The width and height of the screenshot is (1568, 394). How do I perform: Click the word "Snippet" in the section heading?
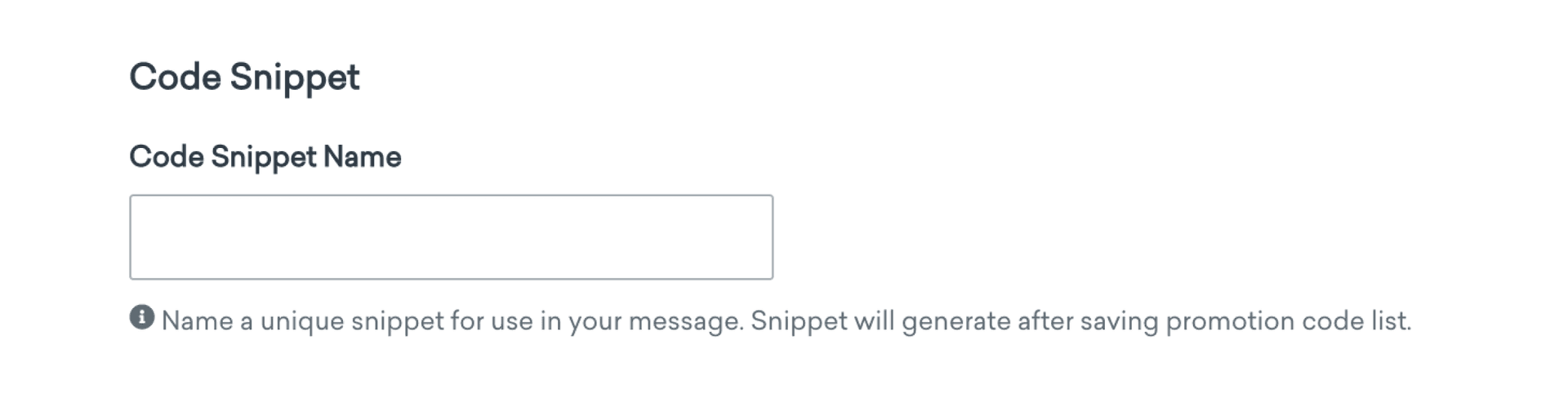(x=294, y=78)
